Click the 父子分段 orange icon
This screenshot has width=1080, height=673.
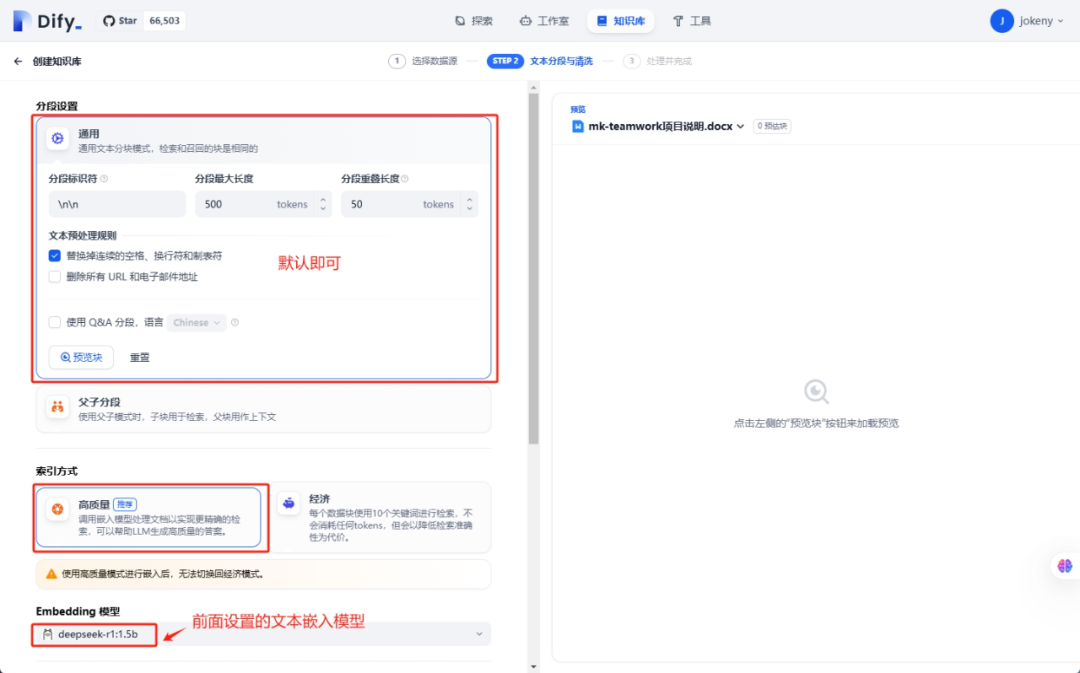tap(58, 406)
